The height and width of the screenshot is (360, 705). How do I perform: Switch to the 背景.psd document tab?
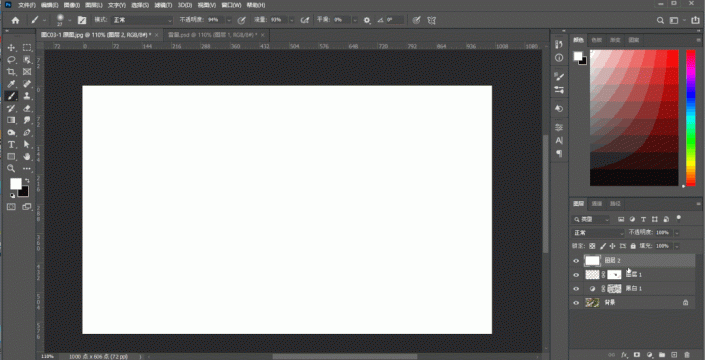coord(215,35)
